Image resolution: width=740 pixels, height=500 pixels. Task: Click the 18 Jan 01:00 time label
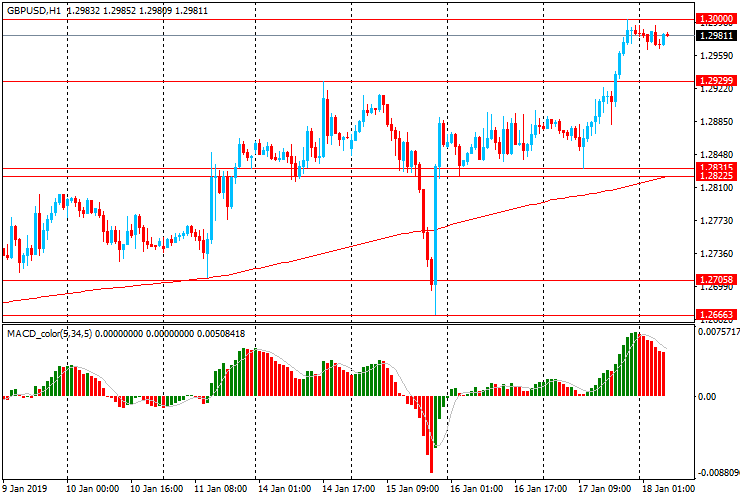pyautogui.click(x=668, y=488)
